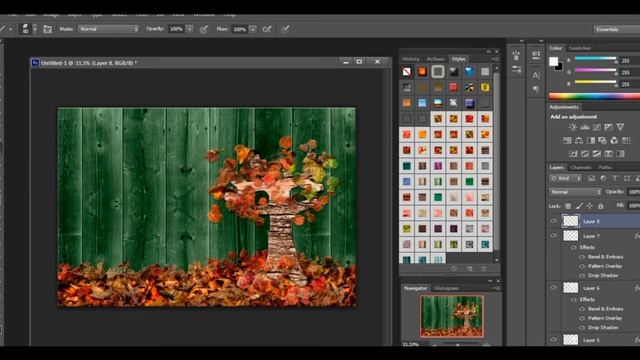Open the Character panel icon
The height and width of the screenshot is (360, 640).
tap(536, 76)
